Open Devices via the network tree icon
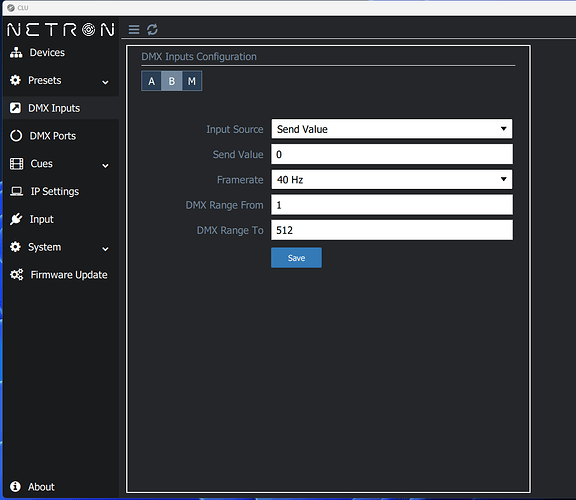This screenshot has height=500, width=576. (x=16, y=53)
